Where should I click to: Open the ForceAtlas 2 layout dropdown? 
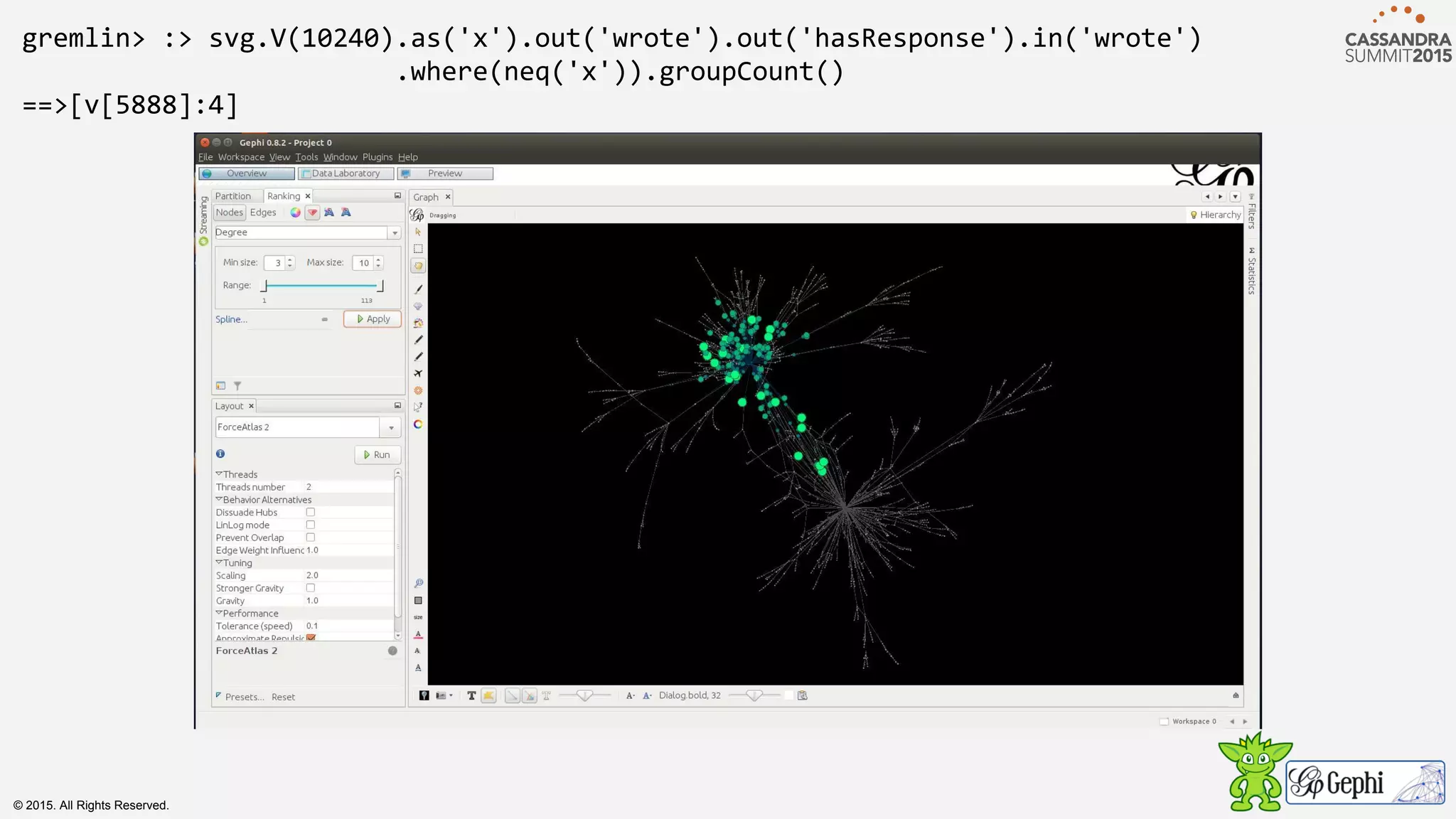tap(391, 427)
